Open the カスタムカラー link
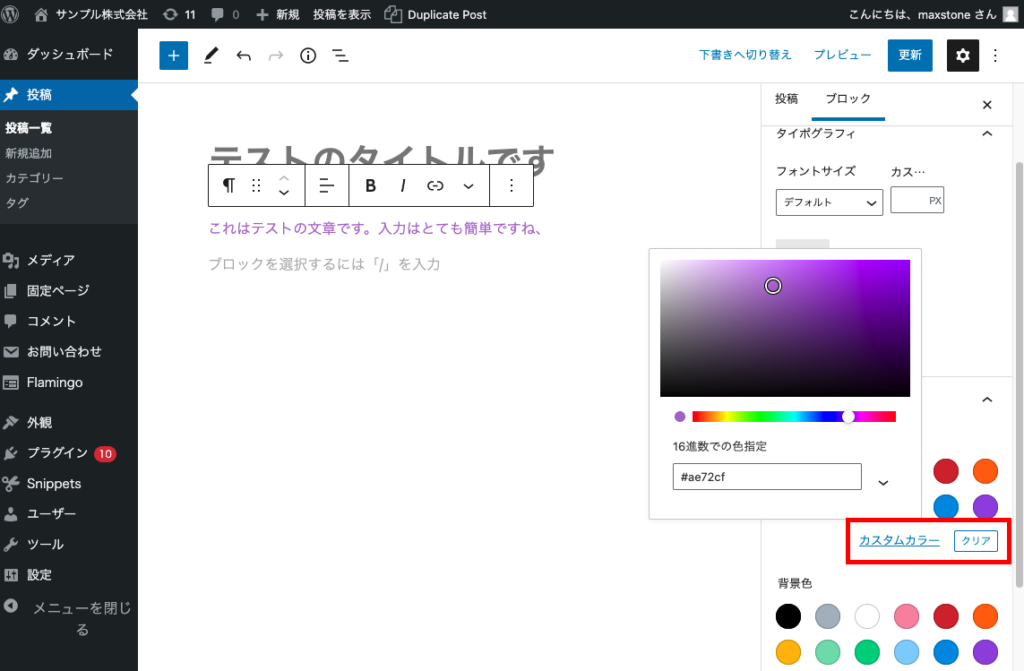Image resolution: width=1024 pixels, height=671 pixels. pyautogui.click(x=896, y=540)
